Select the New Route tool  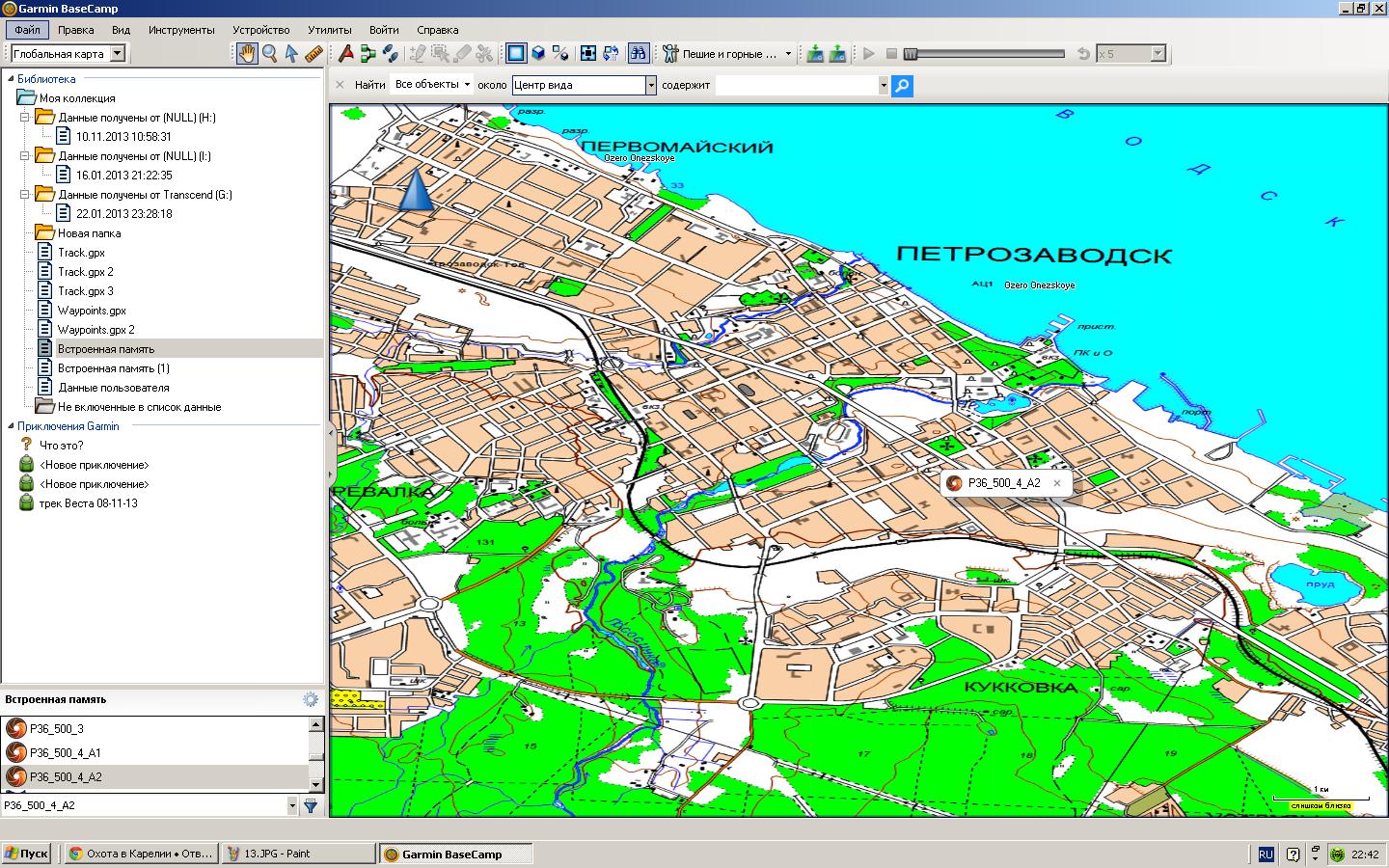(x=368, y=54)
